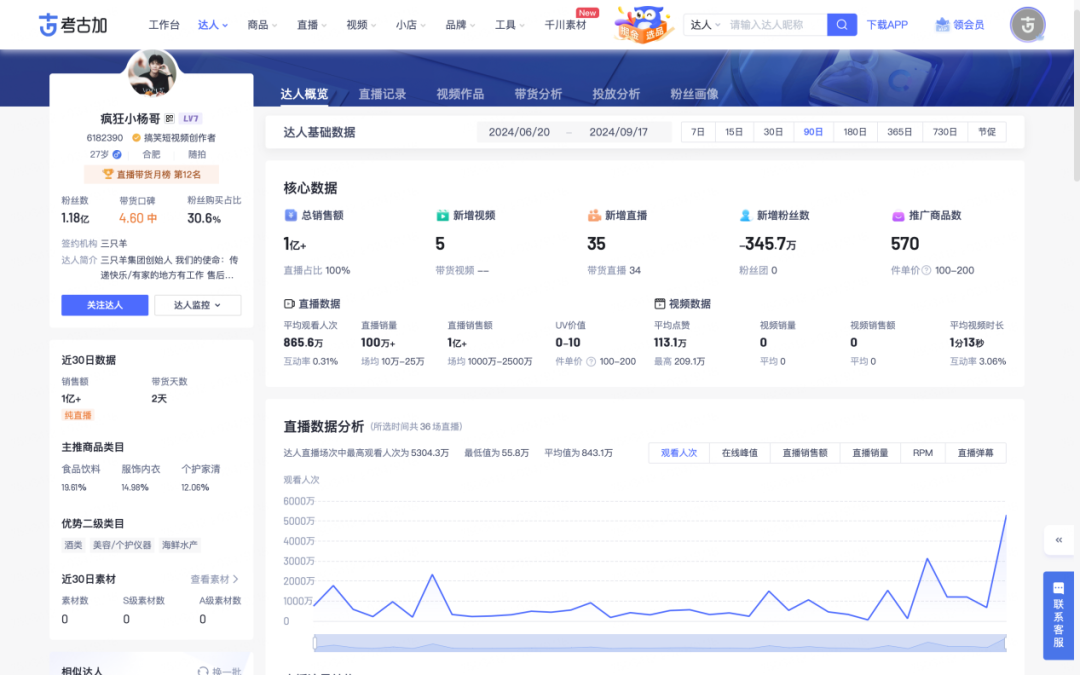The width and height of the screenshot is (1080, 675).
Task: Collapse the sidebar with double-chevron icon
Action: (1058, 540)
